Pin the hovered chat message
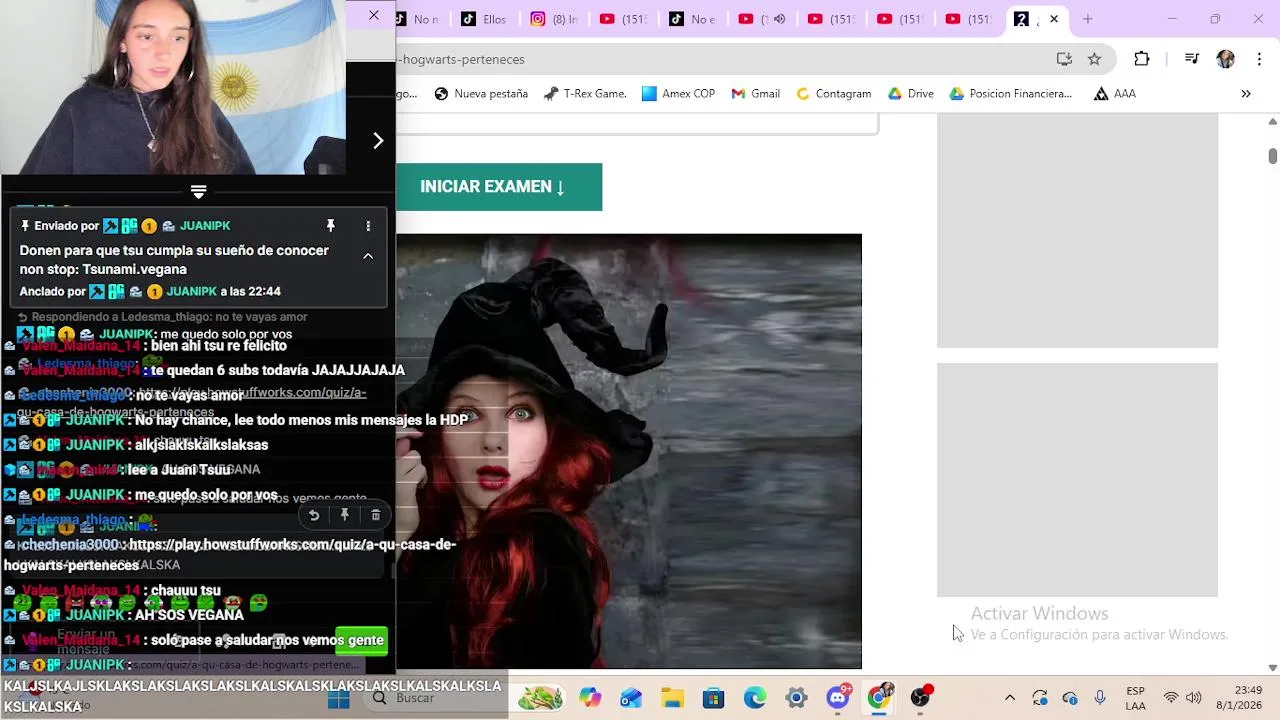Viewport: 1280px width, 720px height. point(344,515)
